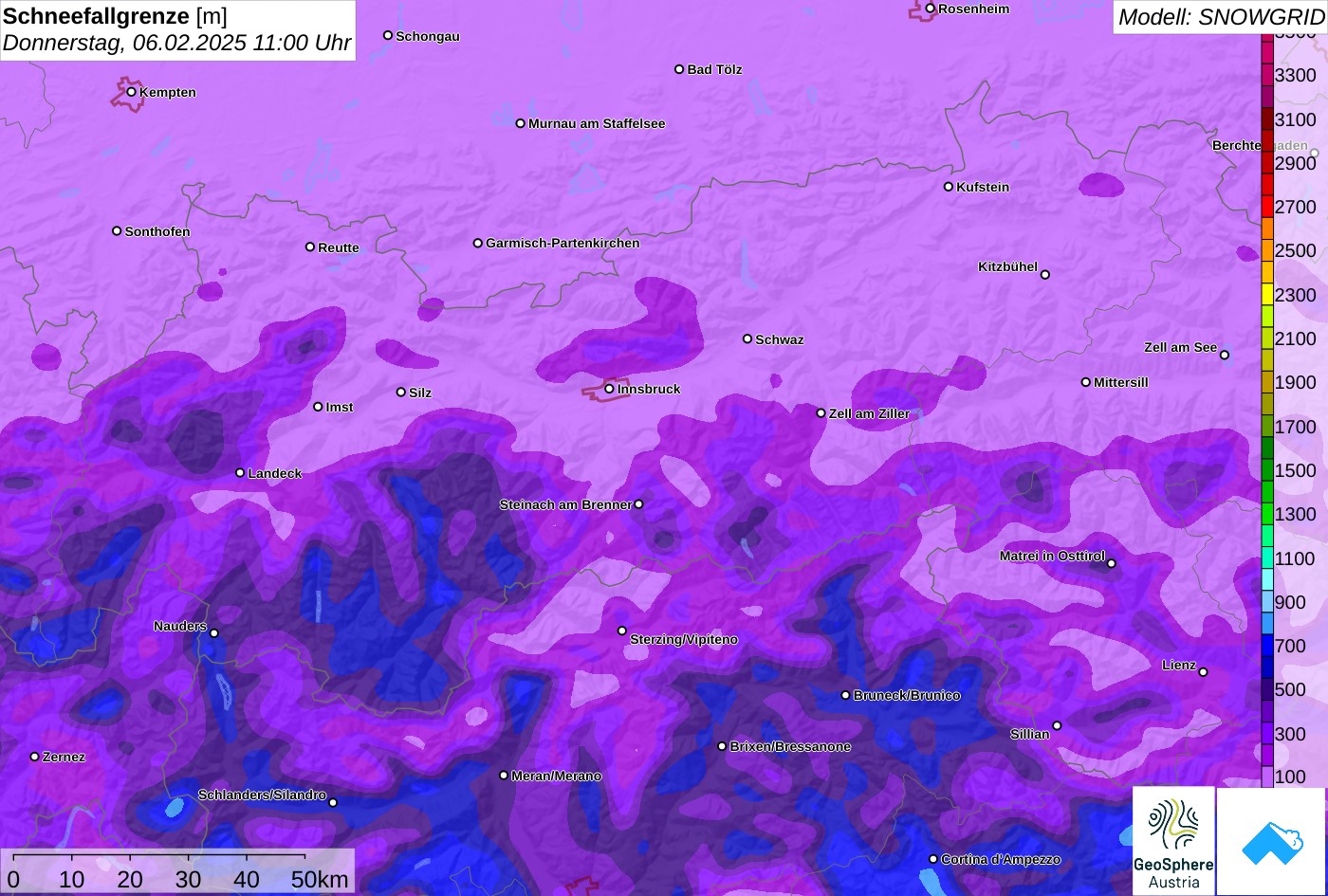Click the Reutte label

[x=339, y=248]
